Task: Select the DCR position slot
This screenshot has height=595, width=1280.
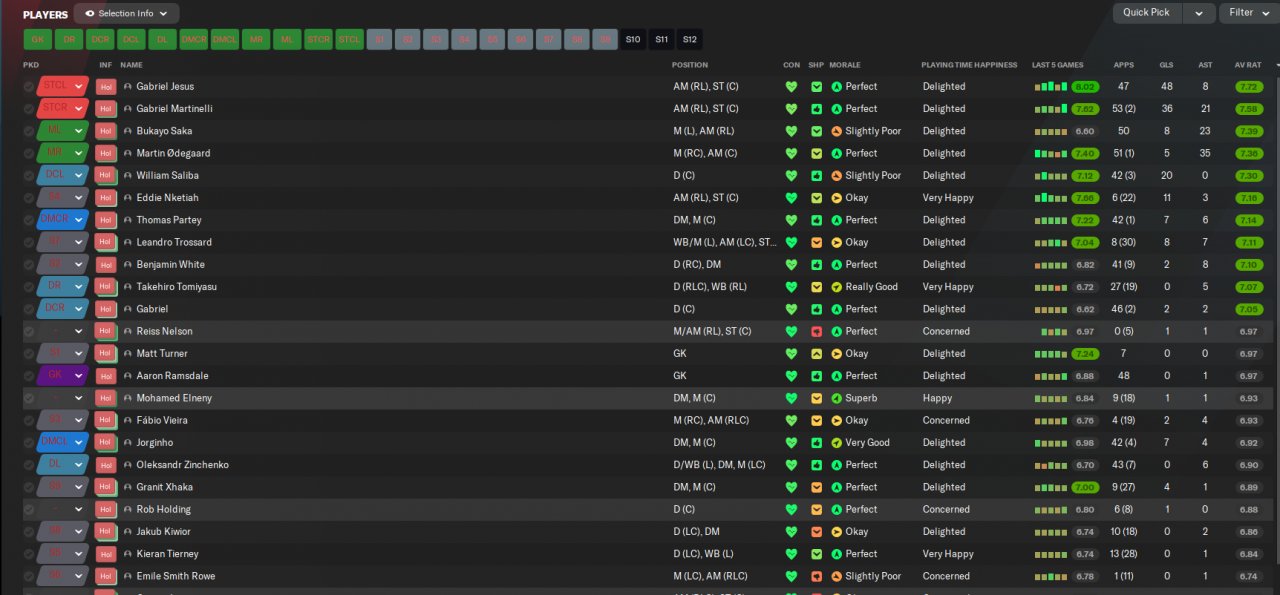Action: pos(100,40)
